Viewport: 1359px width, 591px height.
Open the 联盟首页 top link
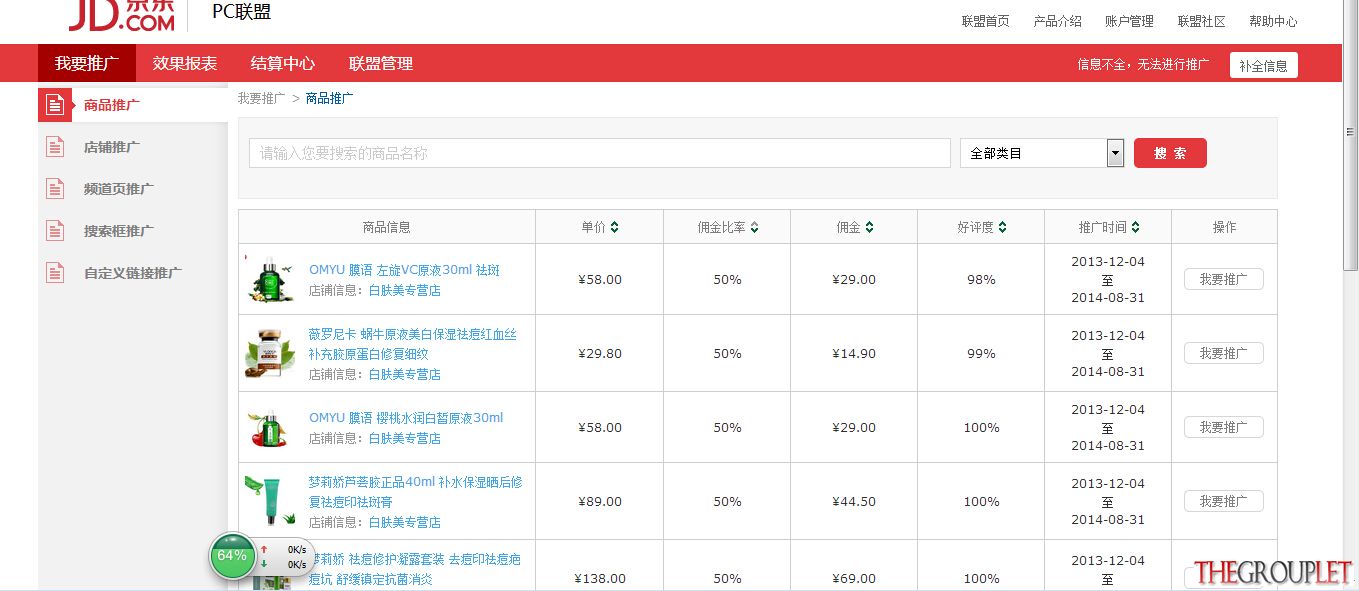986,21
